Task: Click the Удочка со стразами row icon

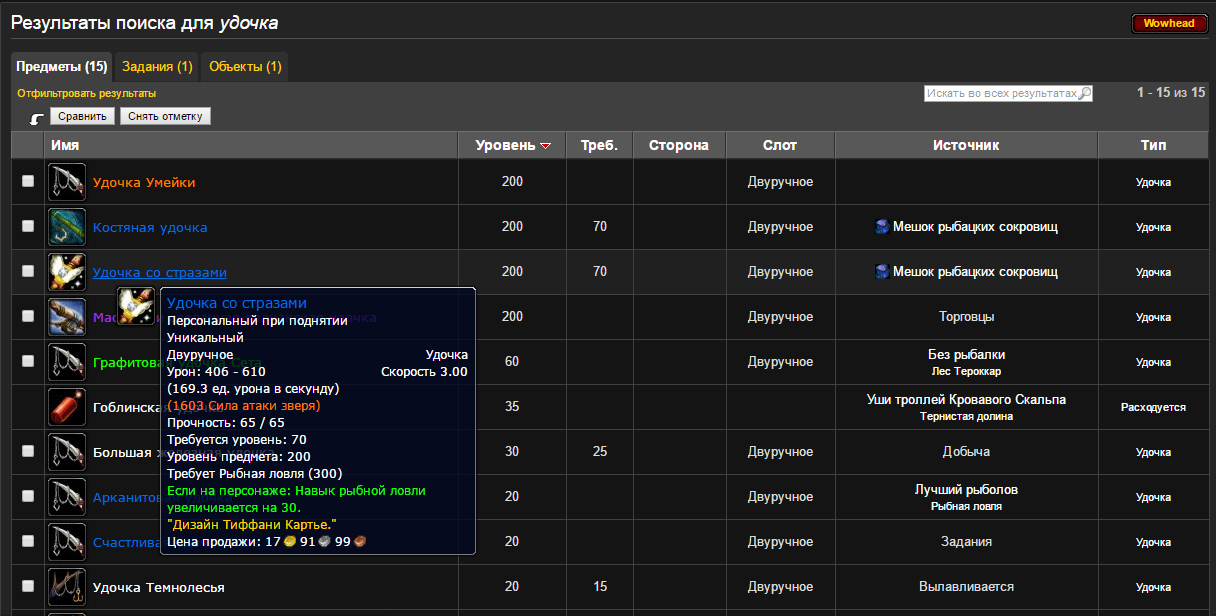Action: click(67, 272)
